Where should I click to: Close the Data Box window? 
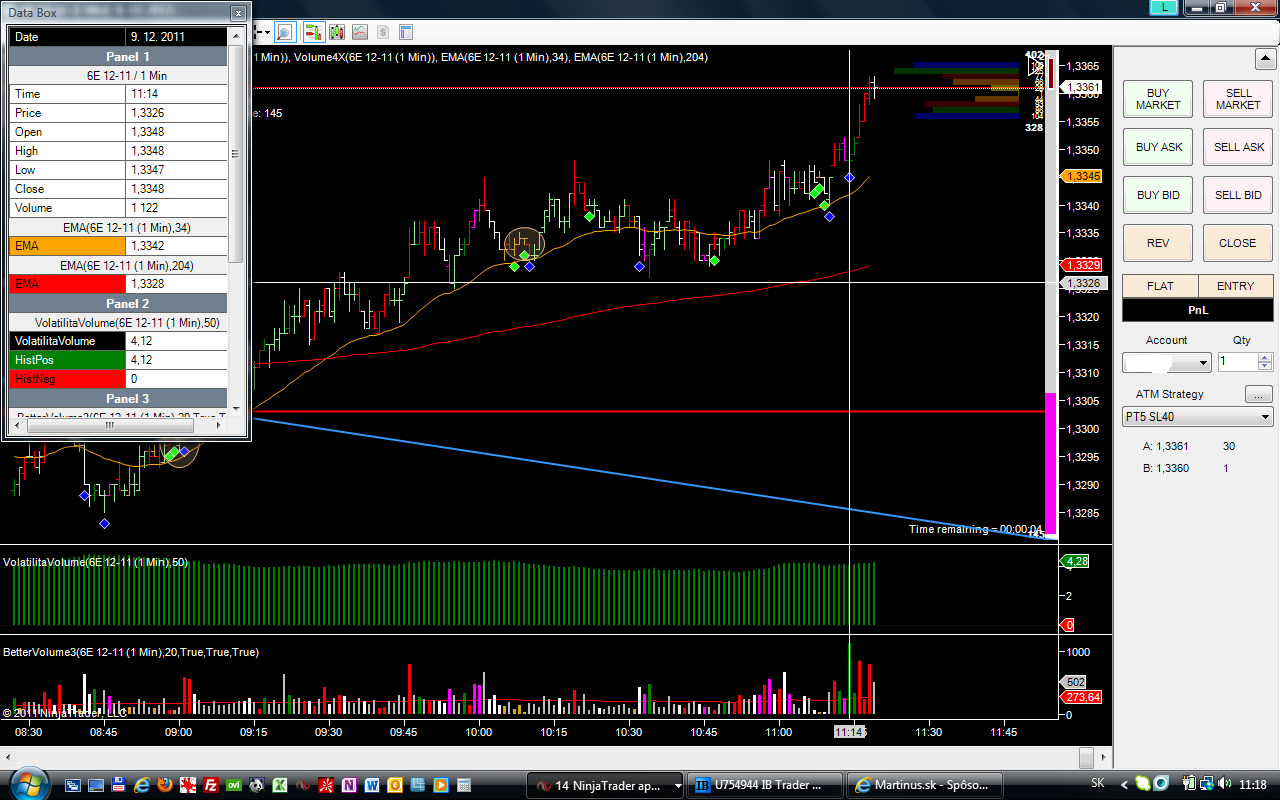tap(237, 13)
